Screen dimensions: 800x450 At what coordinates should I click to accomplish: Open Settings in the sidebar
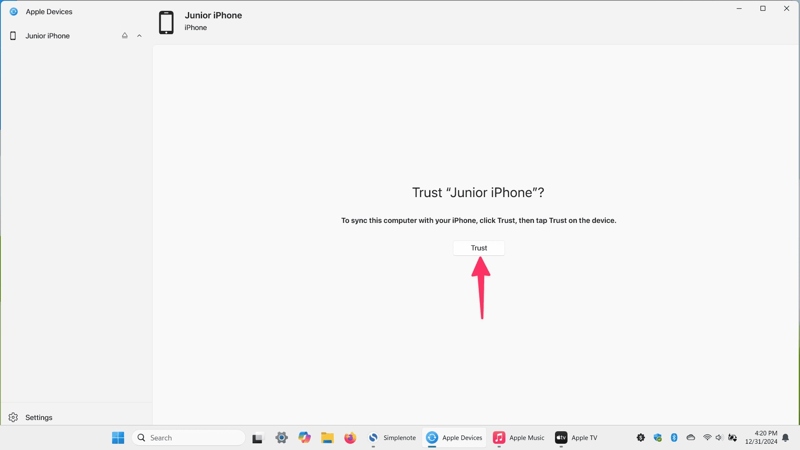tap(38, 417)
